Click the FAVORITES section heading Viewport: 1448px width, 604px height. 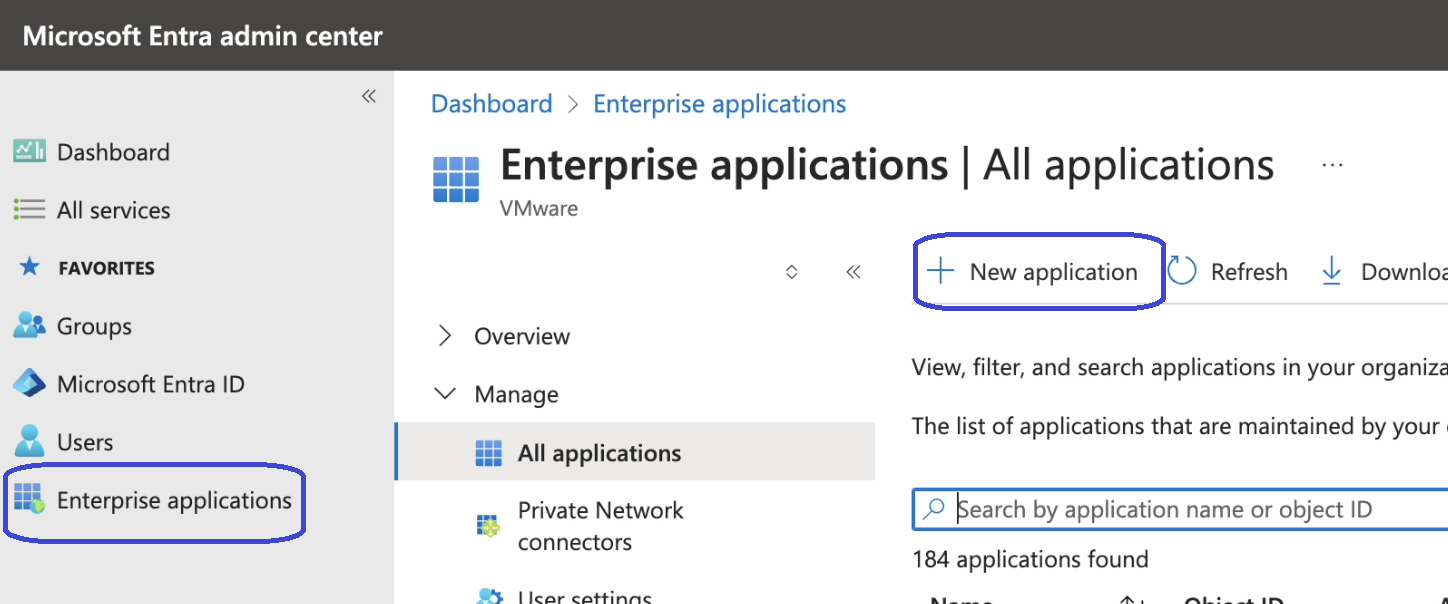[x=107, y=268]
